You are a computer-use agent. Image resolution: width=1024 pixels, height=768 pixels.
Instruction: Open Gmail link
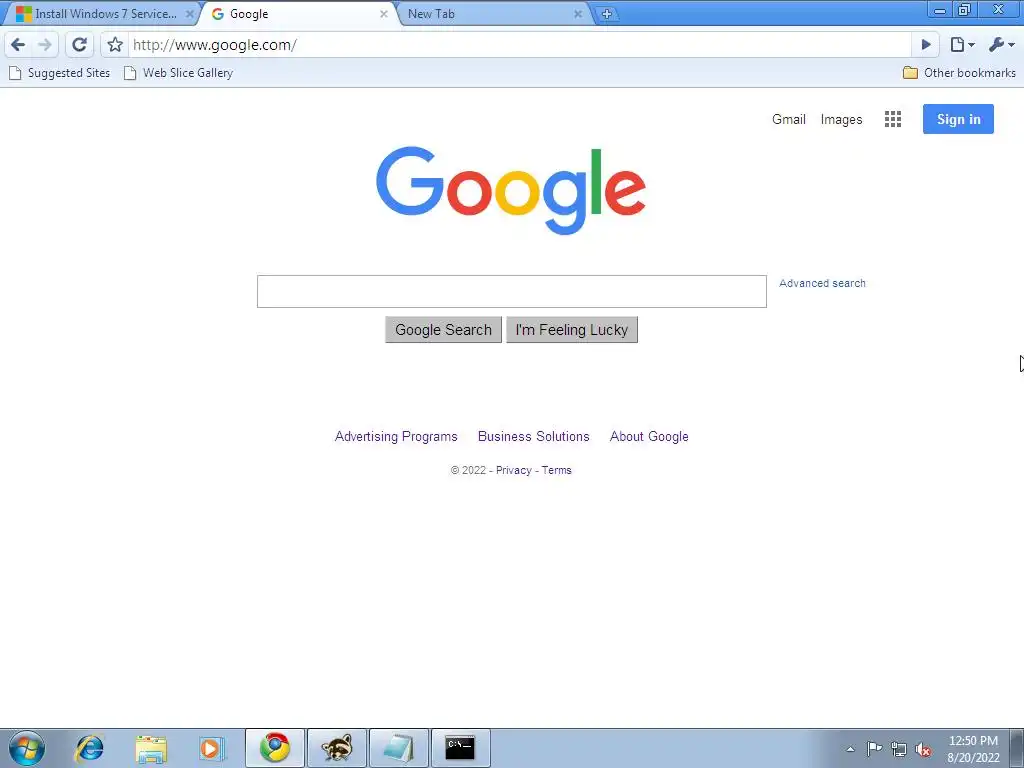(788, 119)
